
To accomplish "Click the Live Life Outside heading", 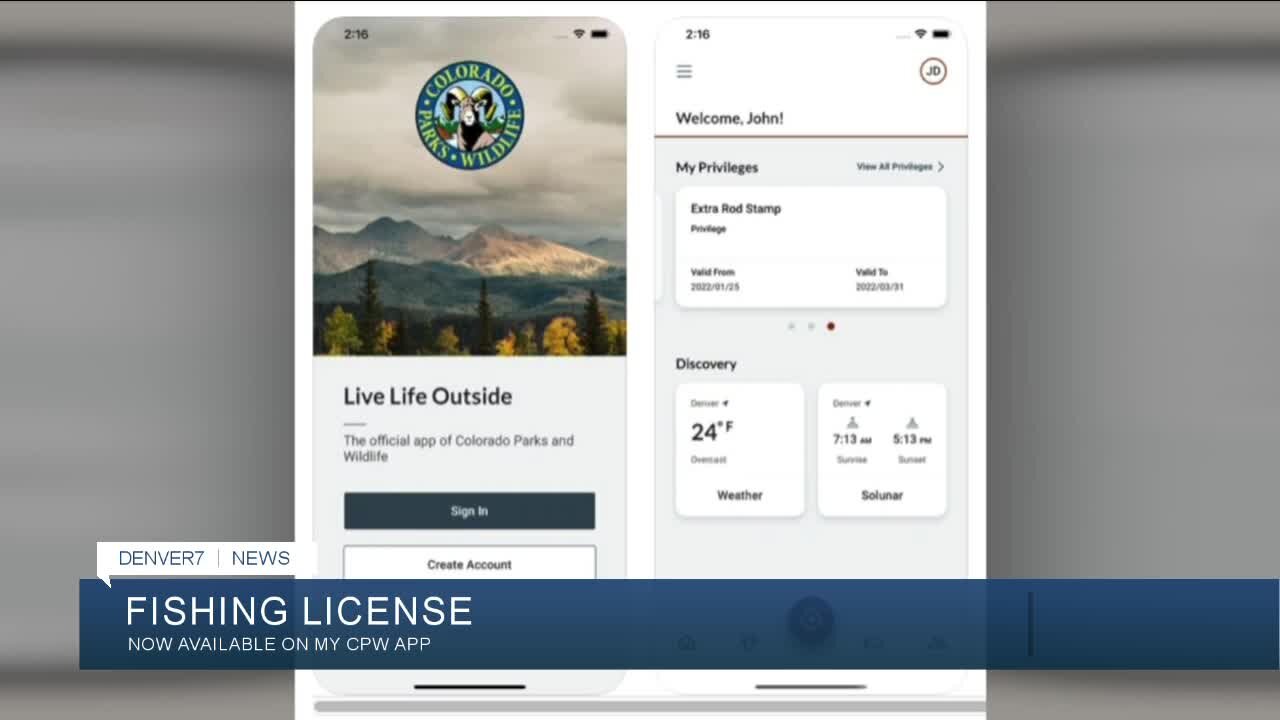I will coord(428,396).
